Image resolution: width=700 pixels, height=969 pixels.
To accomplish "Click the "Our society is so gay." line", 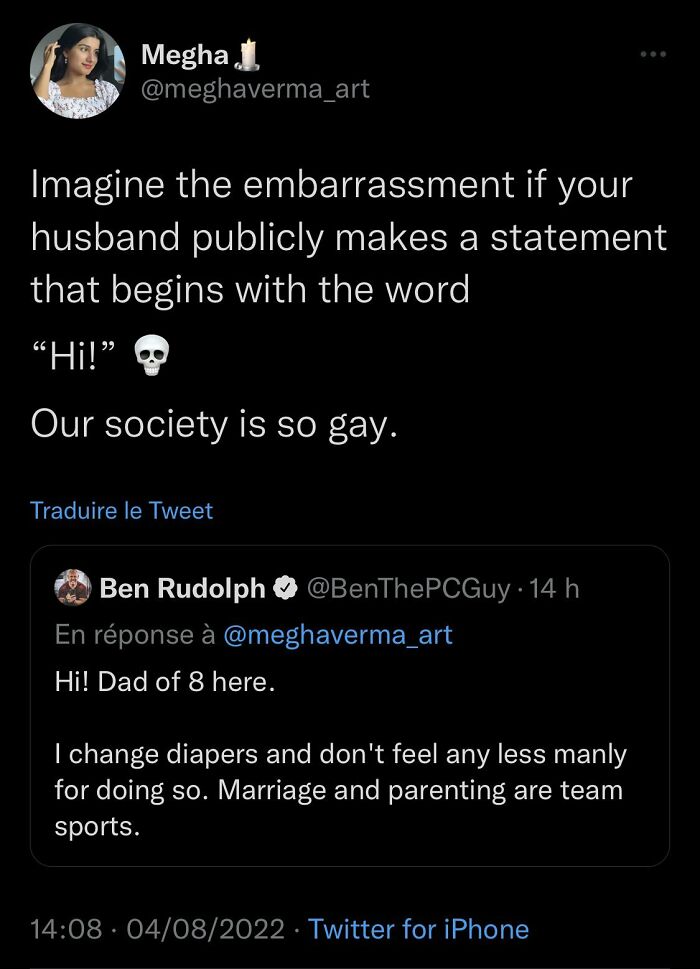I will point(215,425).
